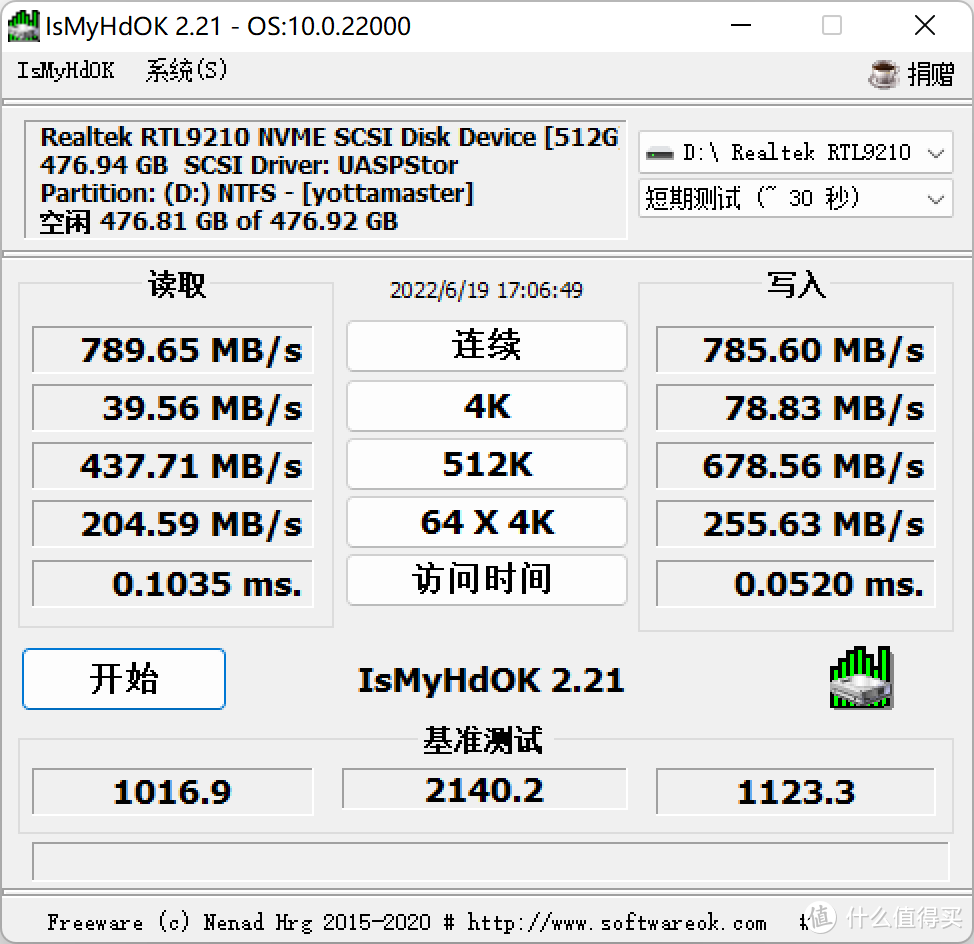Click the coffee cup donate icon
The width and height of the screenshot is (974, 944).
click(883, 74)
